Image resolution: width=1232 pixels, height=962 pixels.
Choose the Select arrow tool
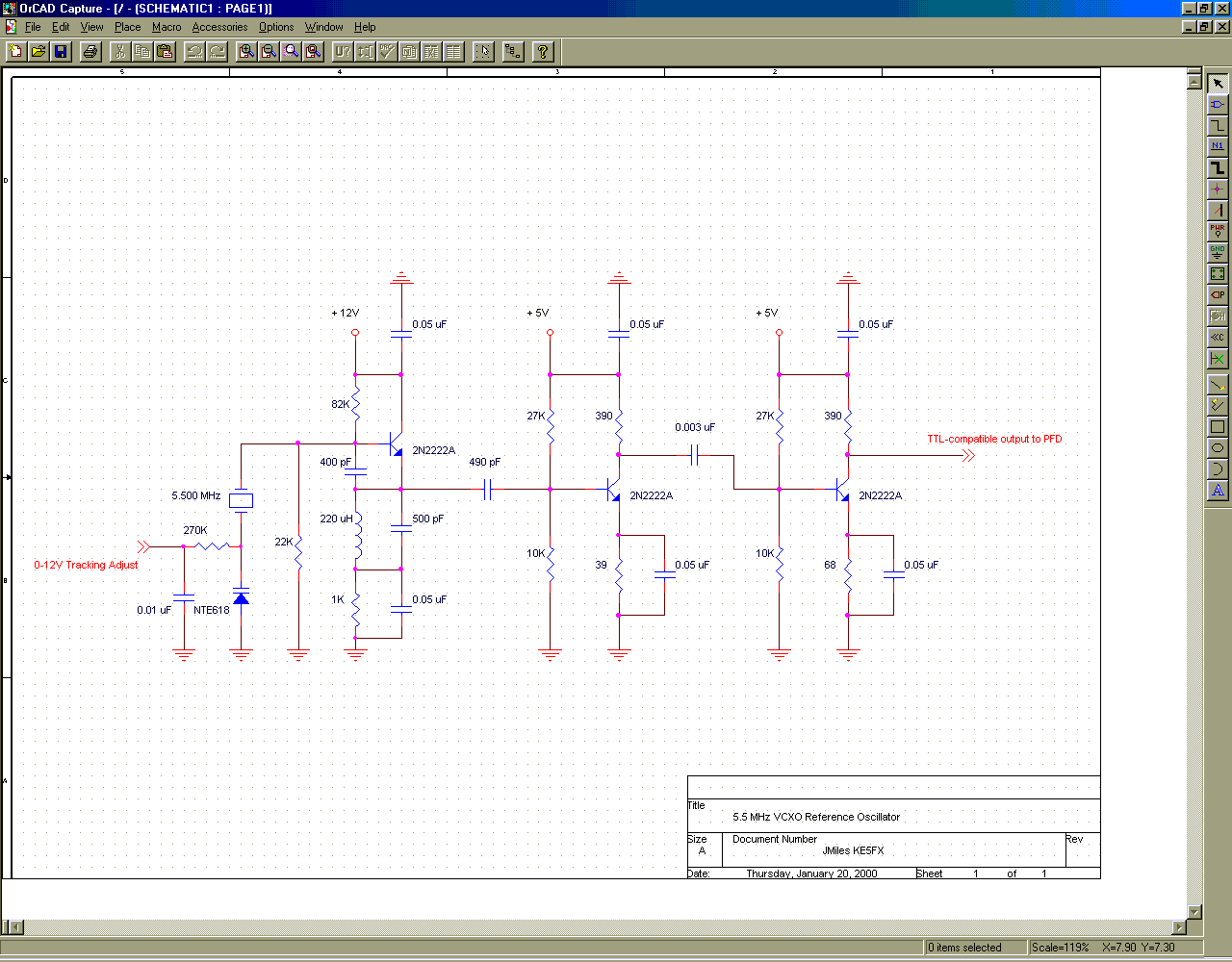[1218, 84]
